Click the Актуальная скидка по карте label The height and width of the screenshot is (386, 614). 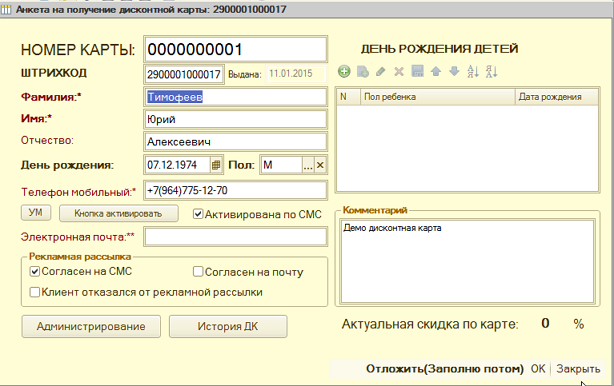(430, 324)
